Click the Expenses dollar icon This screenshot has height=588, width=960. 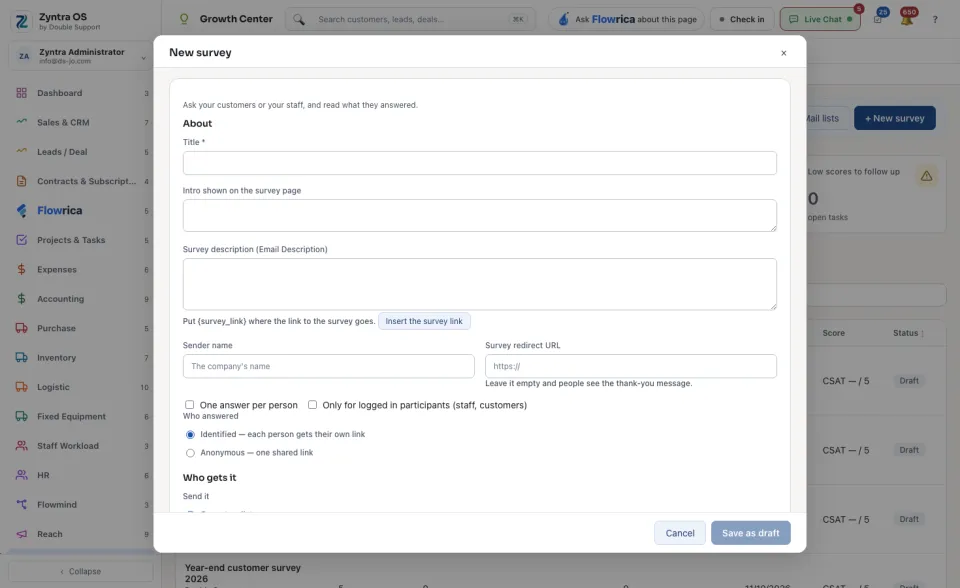[x=21, y=270]
